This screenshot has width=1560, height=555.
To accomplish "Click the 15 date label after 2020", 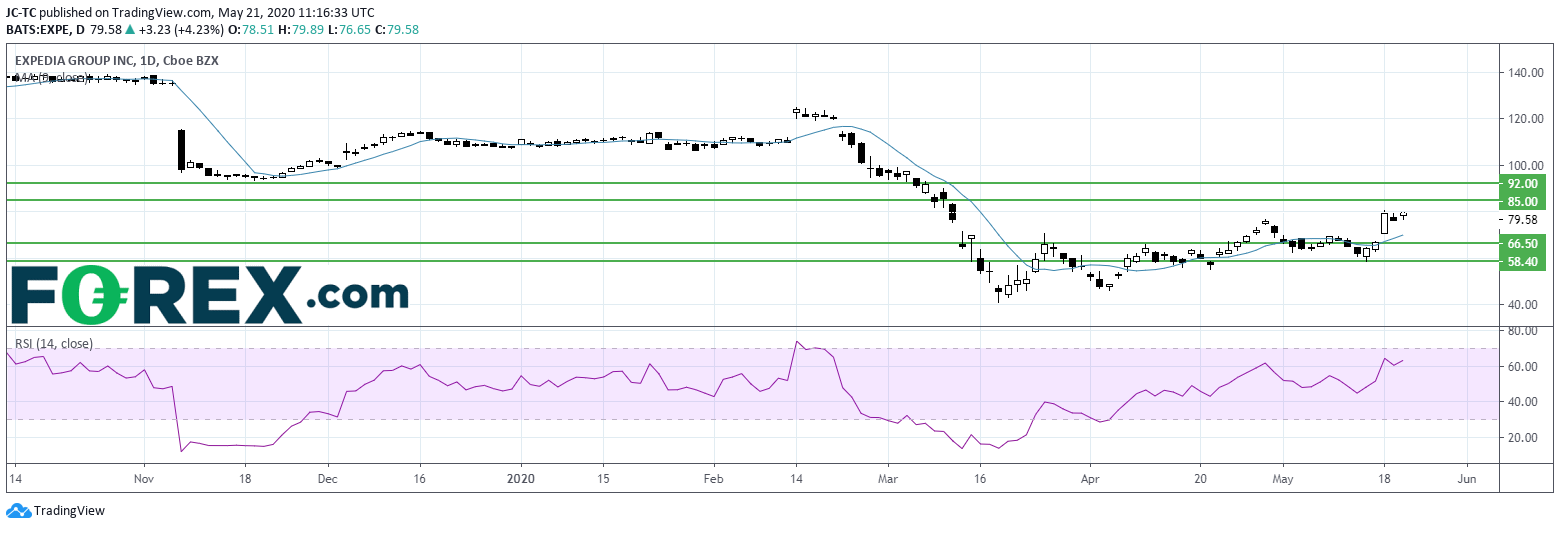I will pyautogui.click(x=603, y=479).
